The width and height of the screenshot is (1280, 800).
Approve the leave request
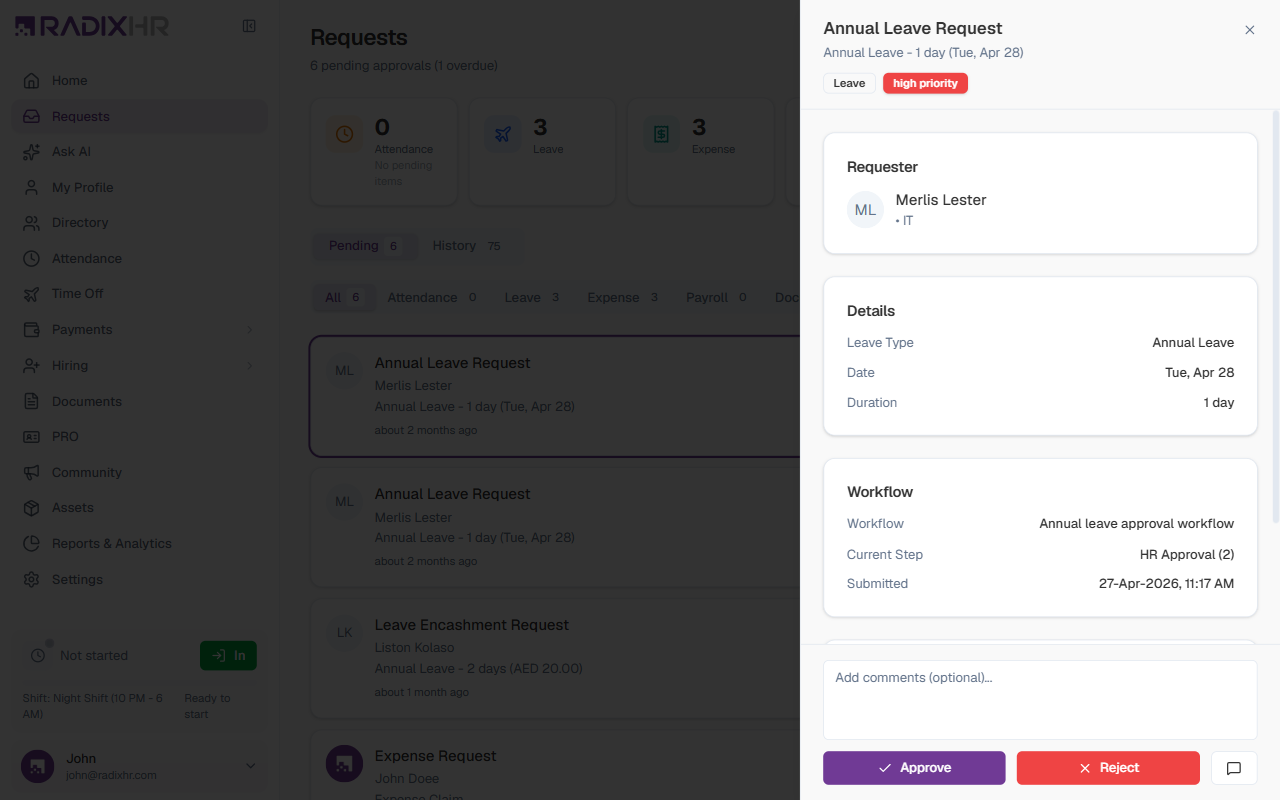[914, 768]
